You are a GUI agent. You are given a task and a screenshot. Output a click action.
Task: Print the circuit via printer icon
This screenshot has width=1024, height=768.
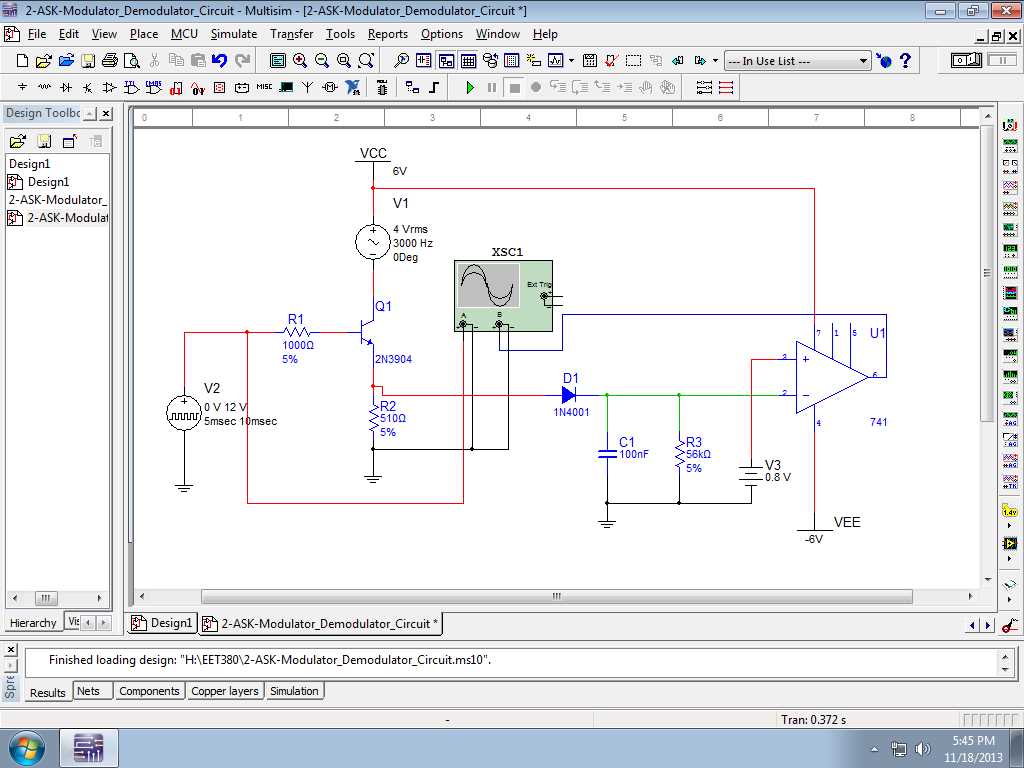[110, 61]
